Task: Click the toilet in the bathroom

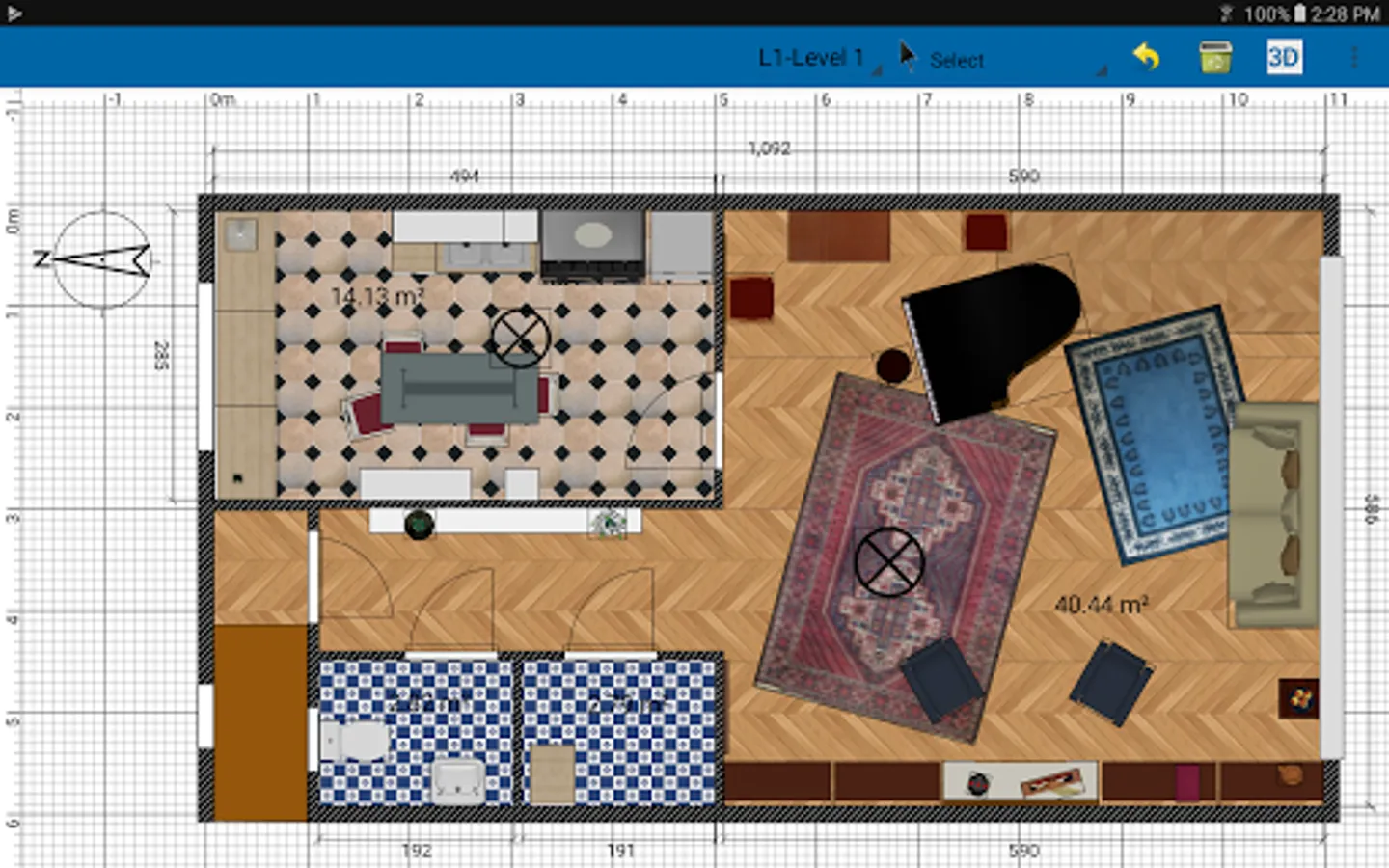Action: click(357, 742)
